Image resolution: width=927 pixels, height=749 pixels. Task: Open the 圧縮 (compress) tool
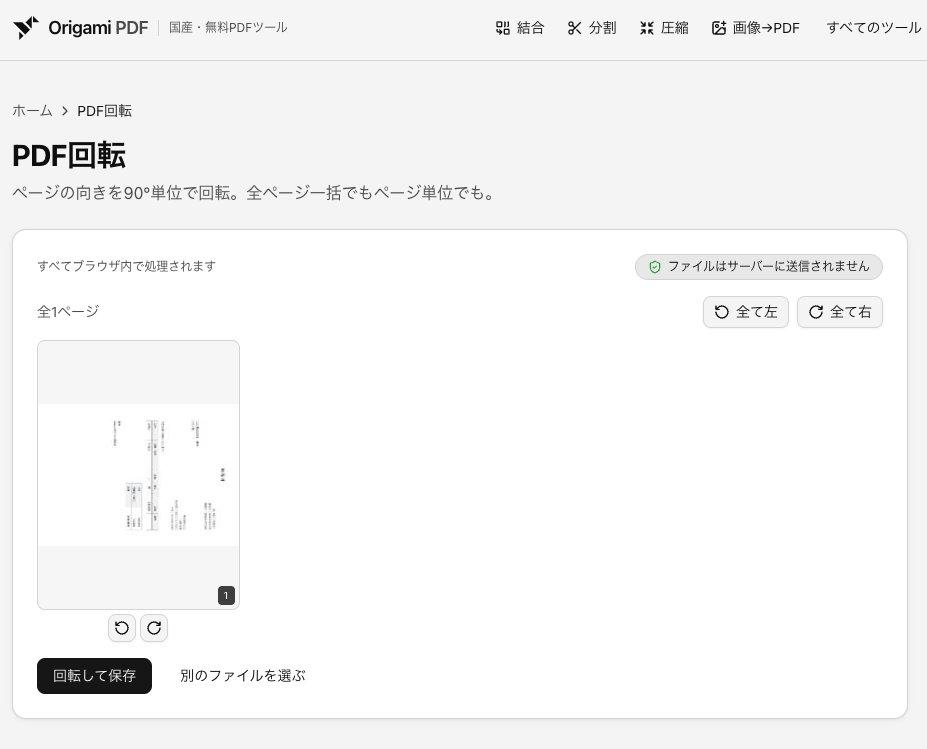[664, 28]
